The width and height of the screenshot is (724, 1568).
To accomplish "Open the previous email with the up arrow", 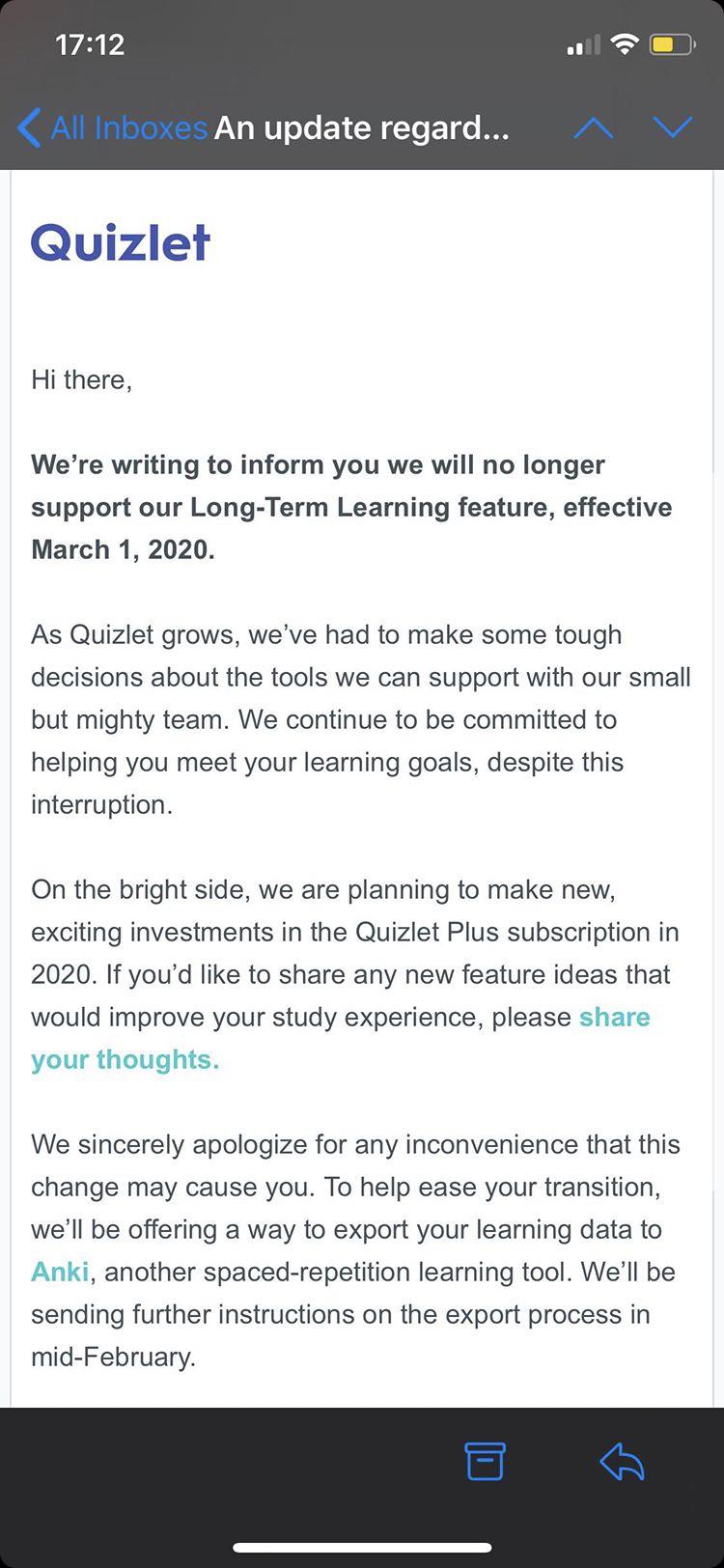I will pyautogui.click(x=595, y=126).
